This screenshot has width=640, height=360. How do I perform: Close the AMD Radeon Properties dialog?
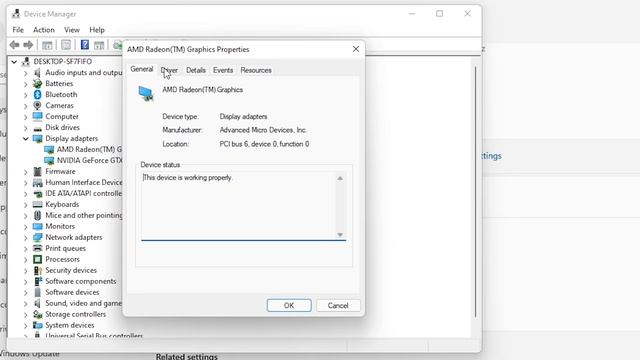356,49
